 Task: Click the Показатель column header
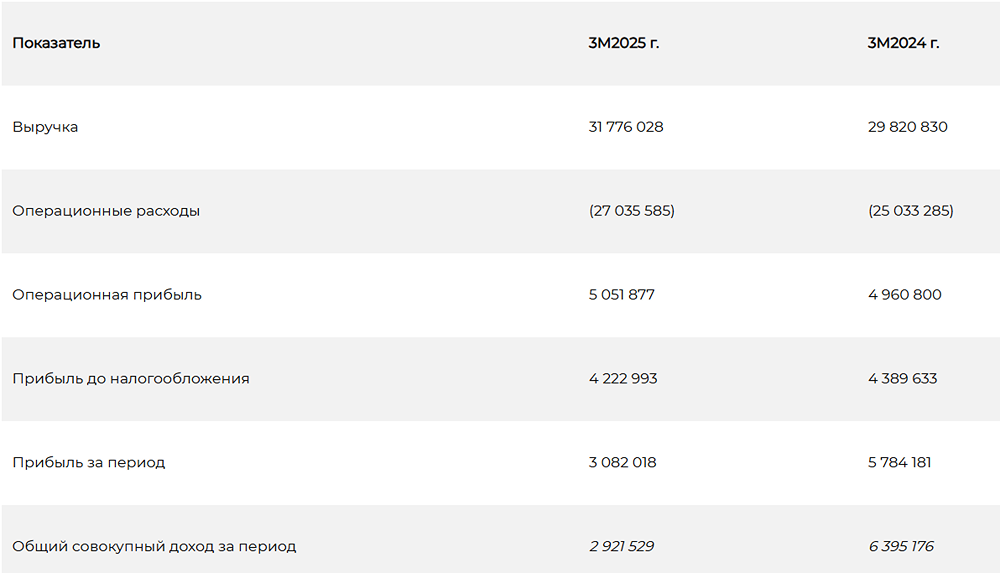coord(56,43)
